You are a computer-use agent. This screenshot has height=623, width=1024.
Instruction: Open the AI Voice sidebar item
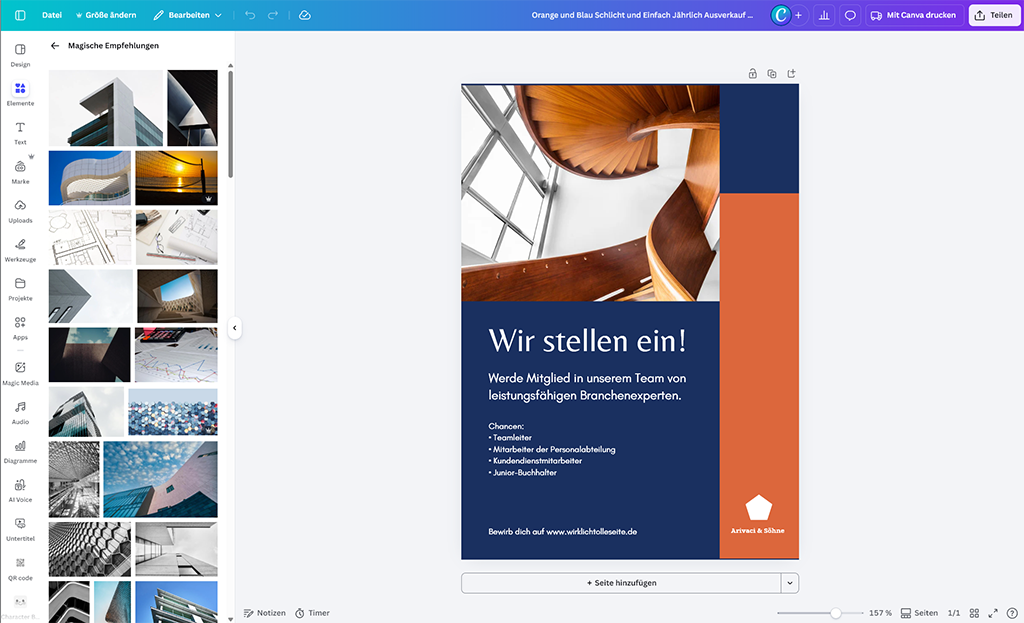20,490
